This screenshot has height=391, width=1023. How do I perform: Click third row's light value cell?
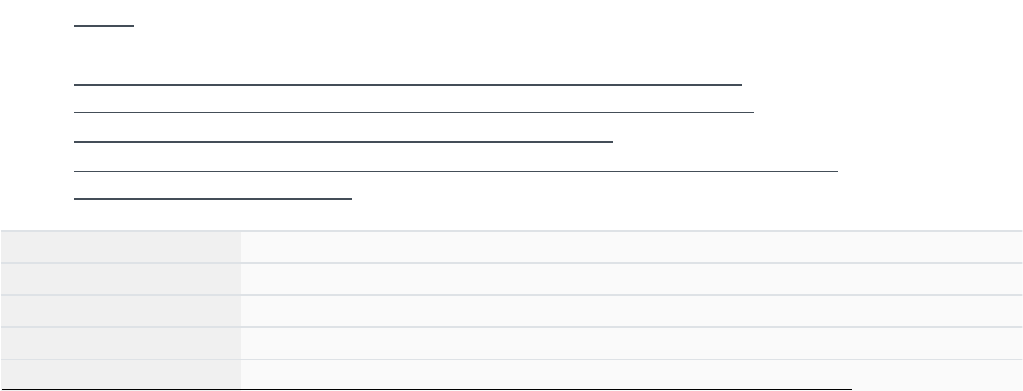click(631, 311)
